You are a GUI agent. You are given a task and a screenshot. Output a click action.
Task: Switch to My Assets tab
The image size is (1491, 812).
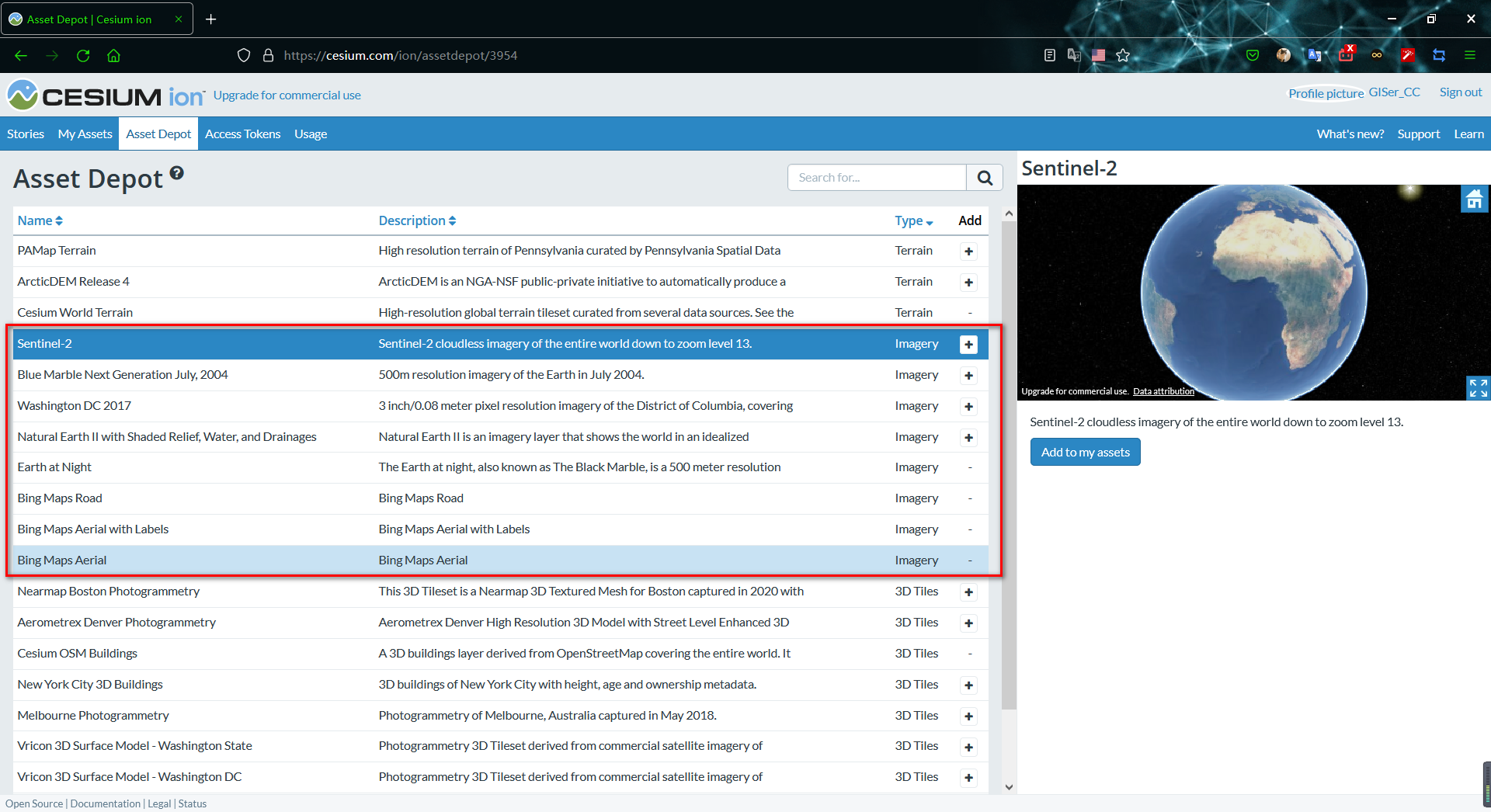85,134
